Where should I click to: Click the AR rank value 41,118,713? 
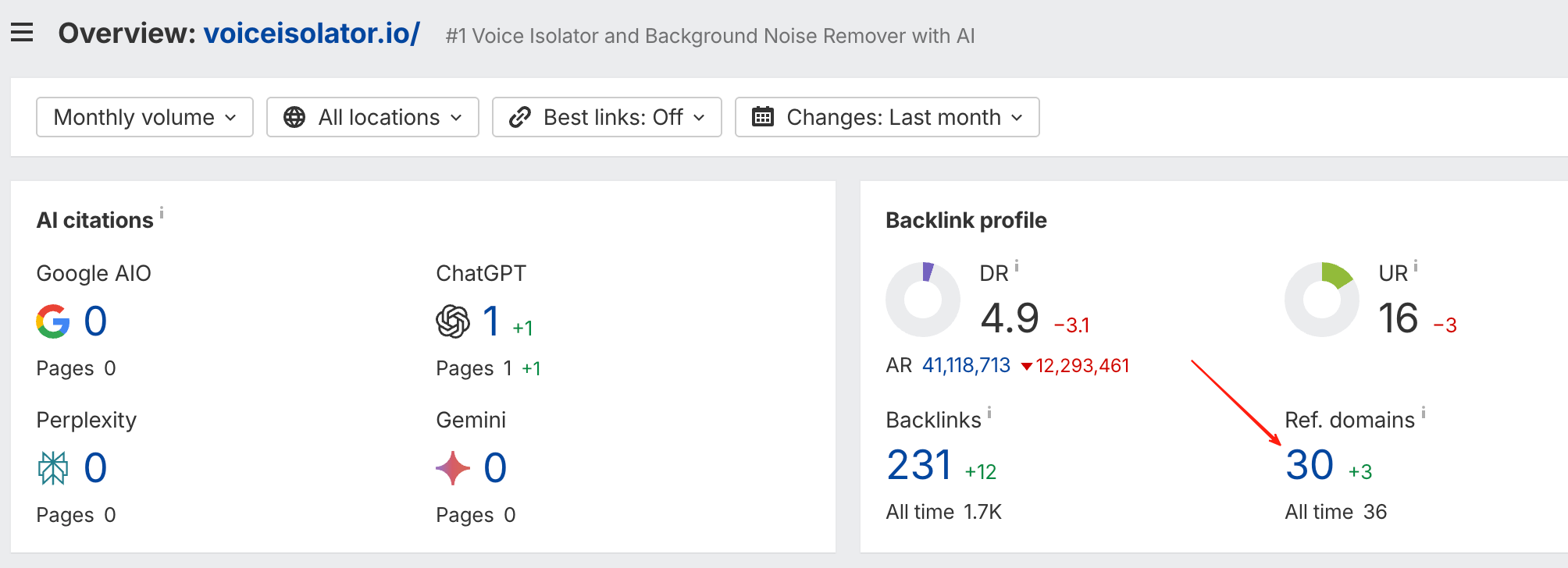point(966,365)
